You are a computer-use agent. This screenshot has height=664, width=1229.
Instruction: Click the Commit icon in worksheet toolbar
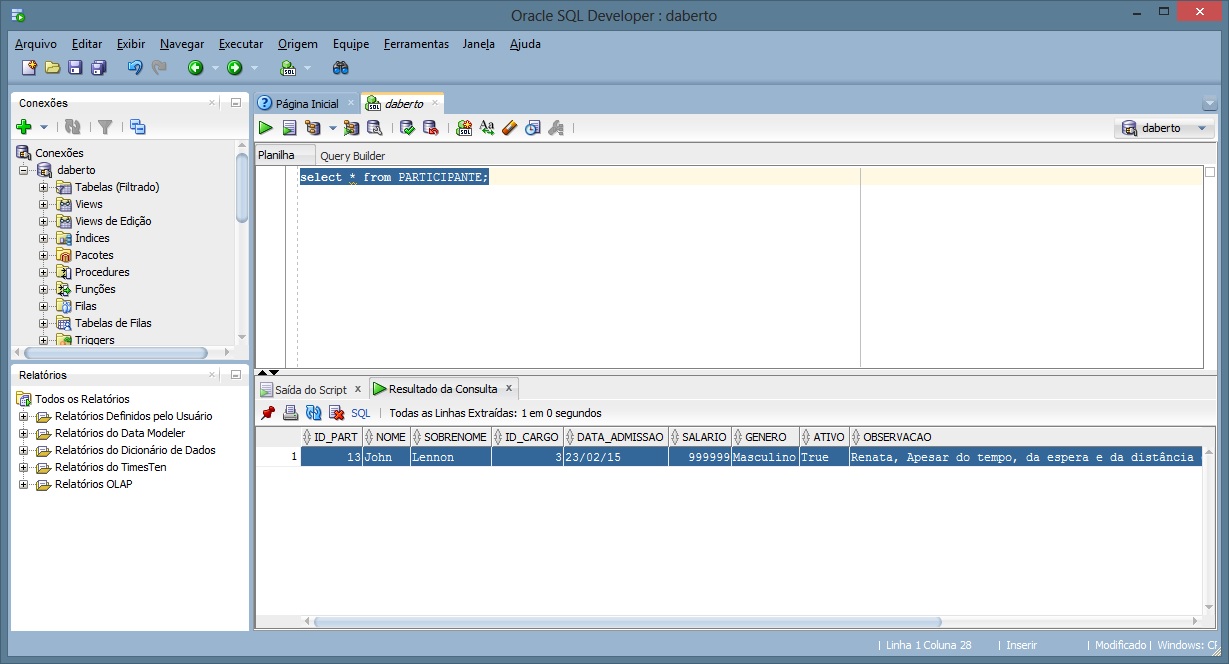(407, 128)
